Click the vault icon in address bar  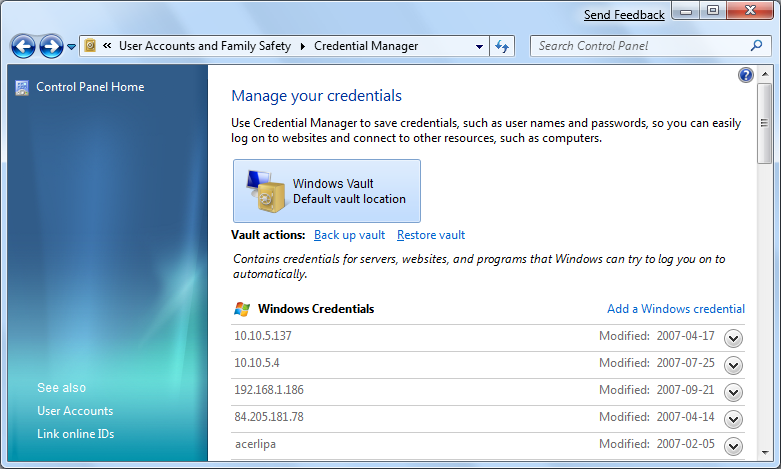tap(90, 46)
